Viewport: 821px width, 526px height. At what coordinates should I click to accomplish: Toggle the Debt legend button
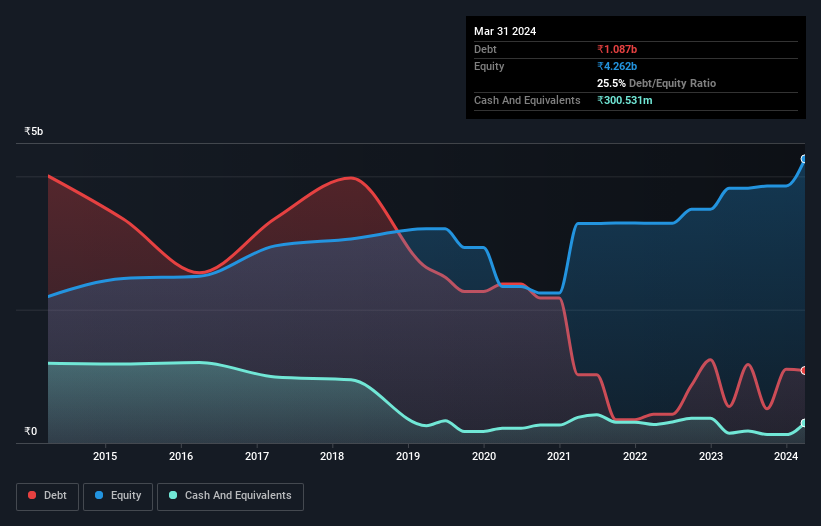48,496
